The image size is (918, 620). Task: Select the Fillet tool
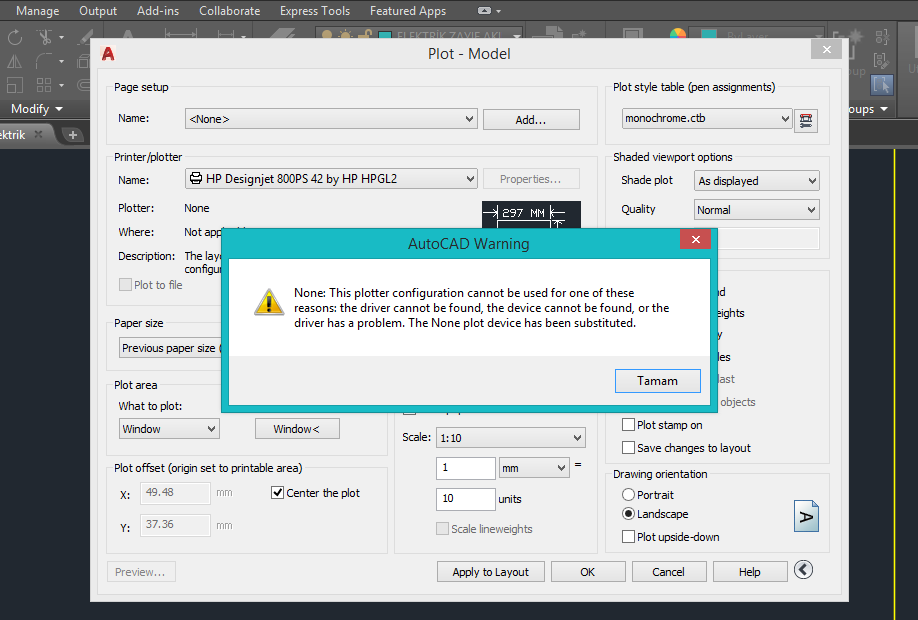tap(44, 60)
